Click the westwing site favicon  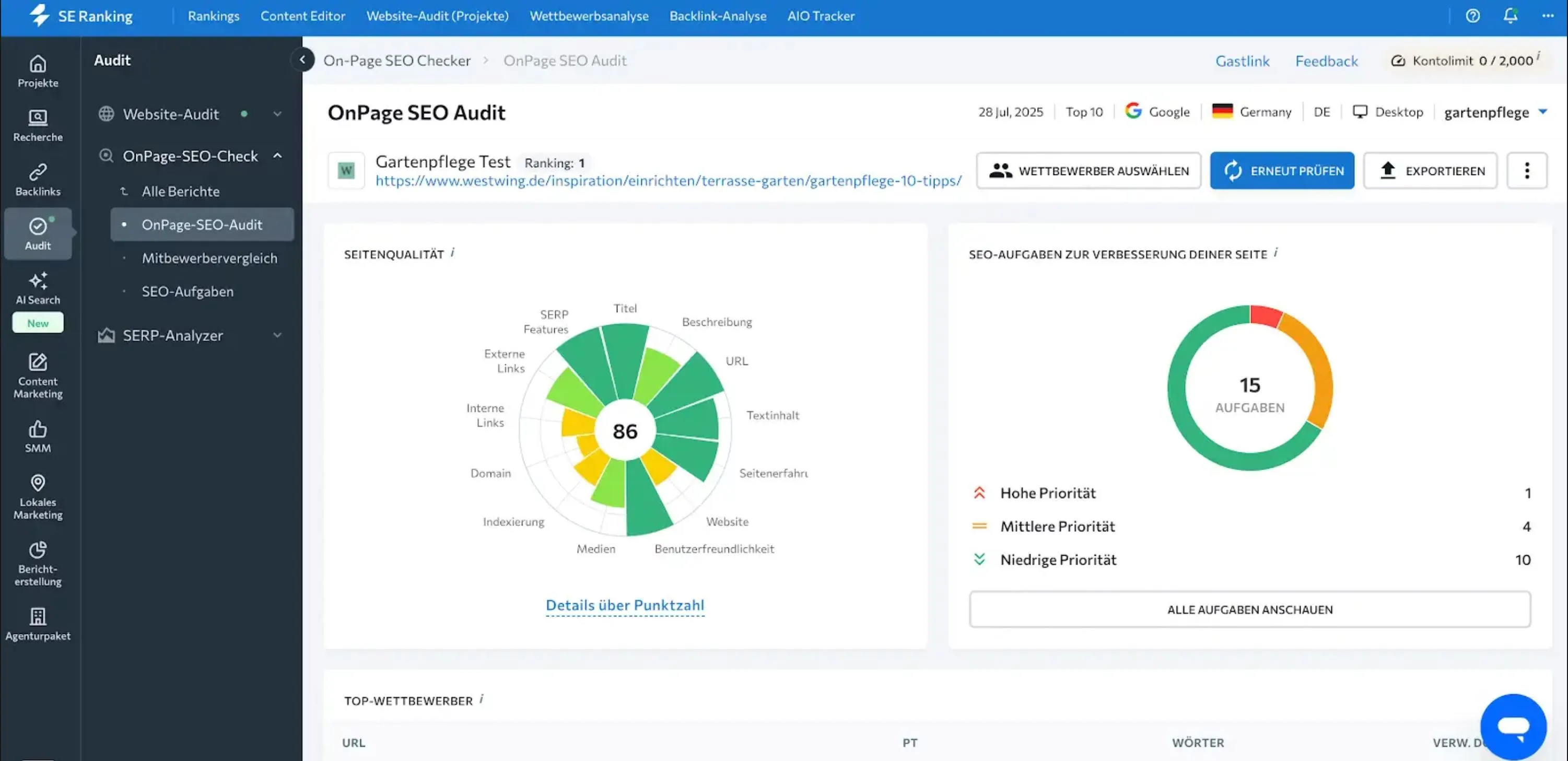point(346,170)
